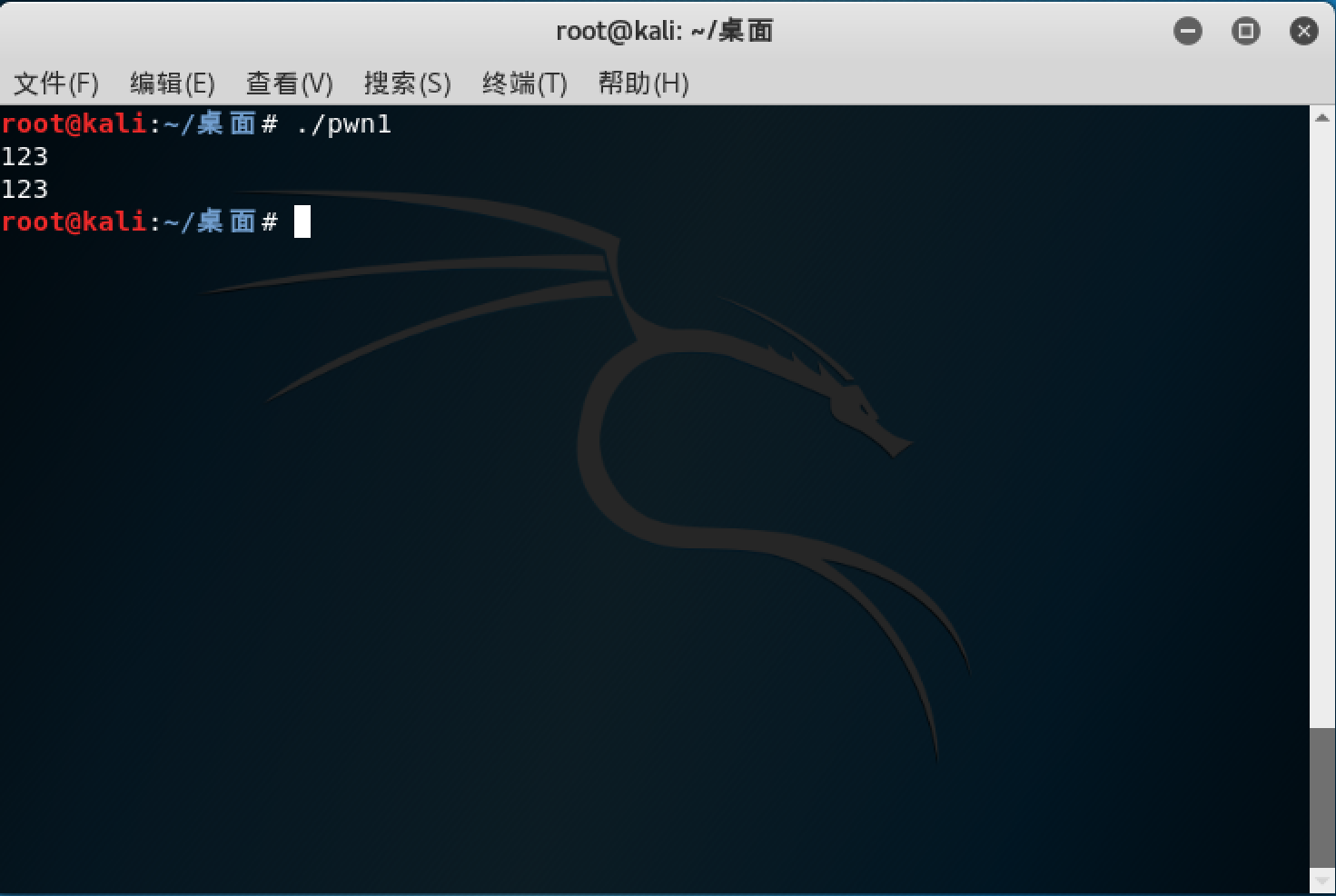Click the window title root@kali: ~/桌面
1336x896 pixels.
664,31
